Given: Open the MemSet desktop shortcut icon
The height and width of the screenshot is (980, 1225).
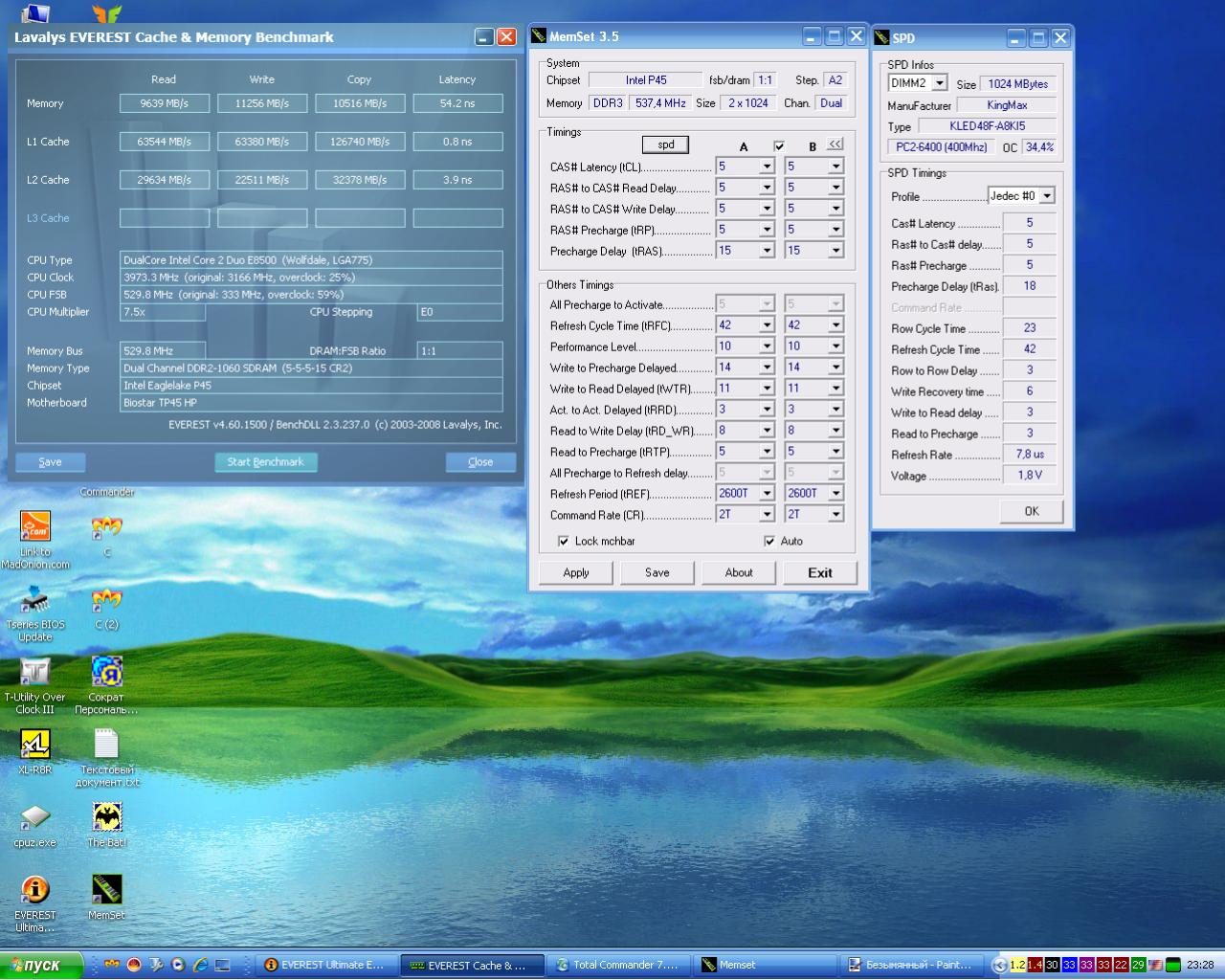Looking at the screenshot, I should tap(106, 890).
